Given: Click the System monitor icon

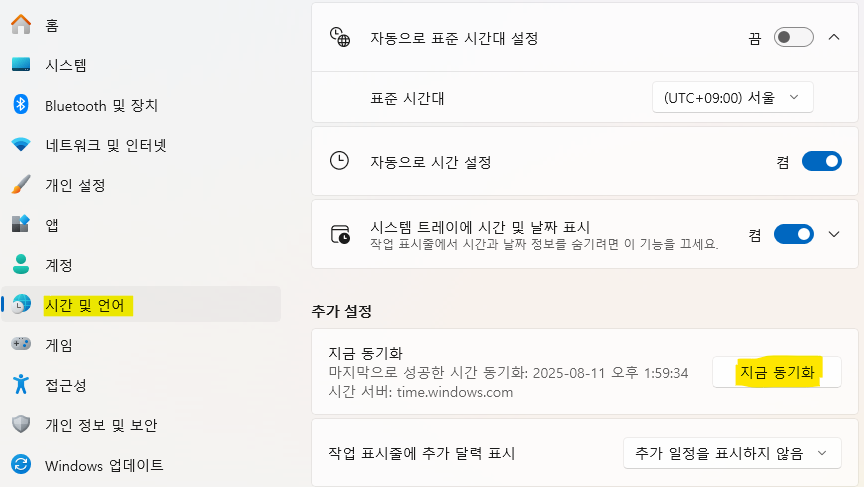Looking at the screenshot, I should [x=21, y=65].
